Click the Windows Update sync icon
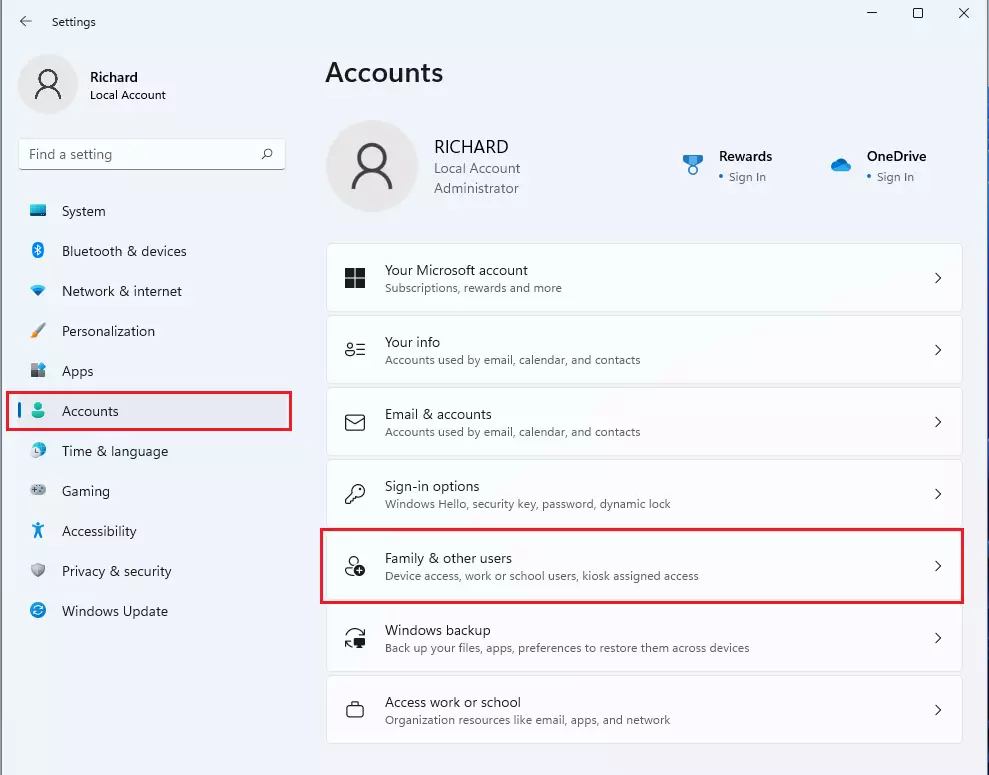This screenshot has height=775, width=989. (x=38, y=610)
